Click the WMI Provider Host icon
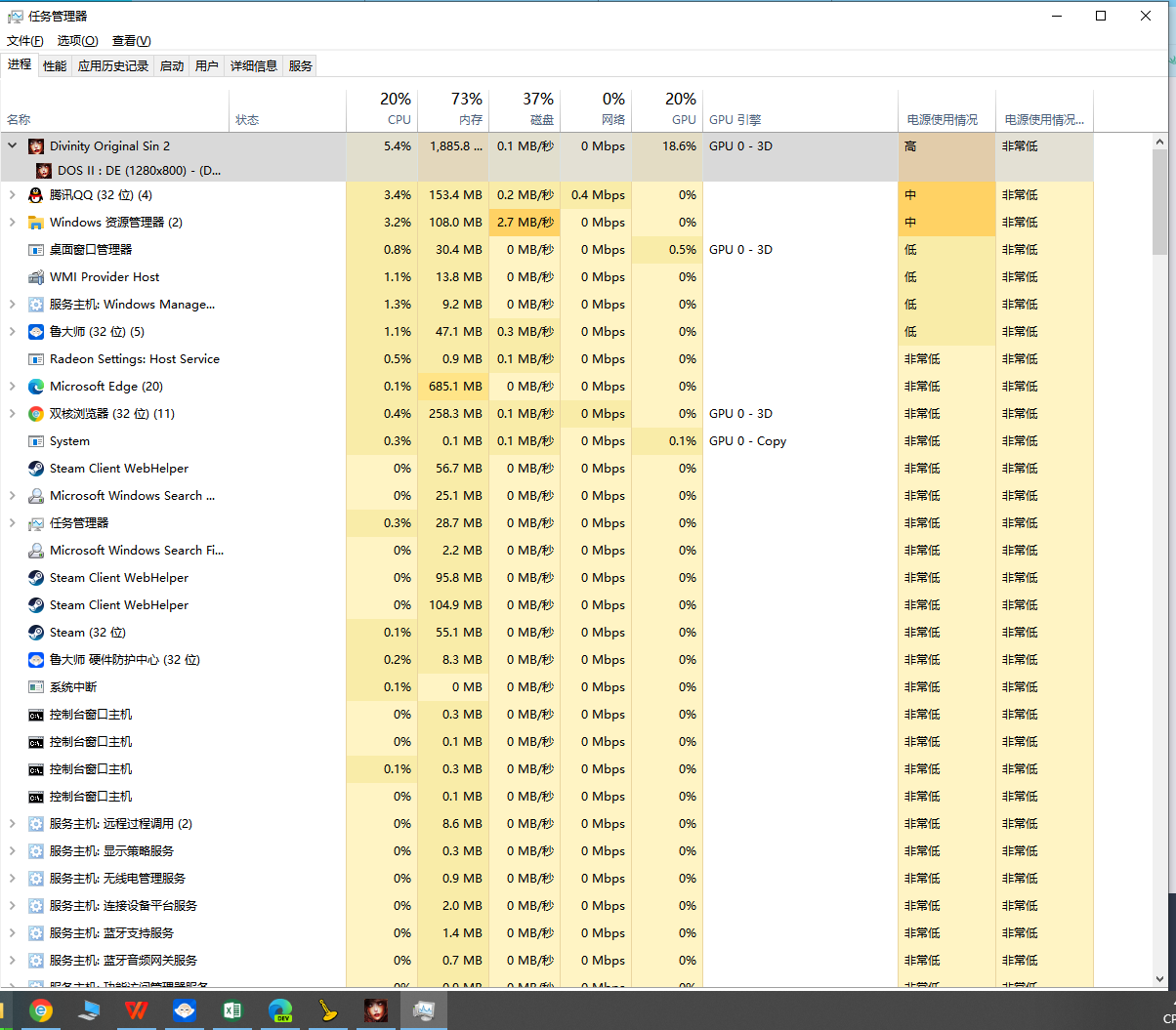The width and height of the screenshot is (1176, 1030). pyautogui.click(x=36, y=277)
